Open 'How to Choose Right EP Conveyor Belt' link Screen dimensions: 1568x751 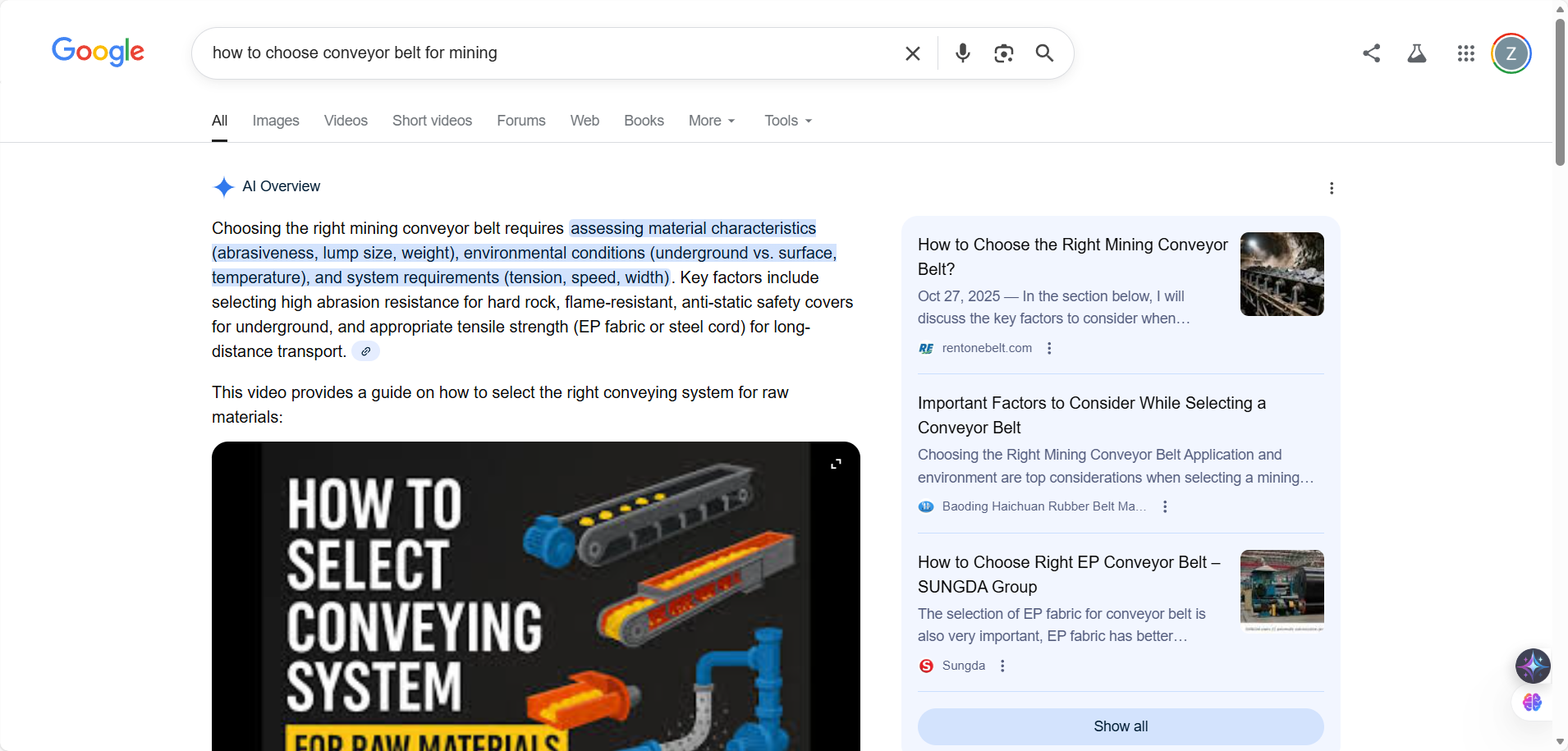[1069, 575]
